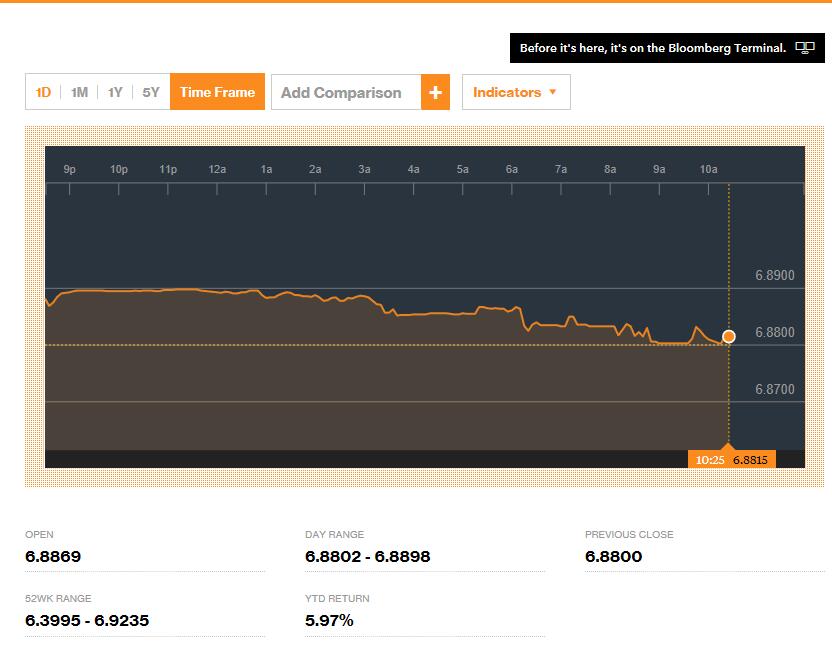Click the YTD Return value 5.97%
Screen dimensions: 832x651
(x=329, y=621)
